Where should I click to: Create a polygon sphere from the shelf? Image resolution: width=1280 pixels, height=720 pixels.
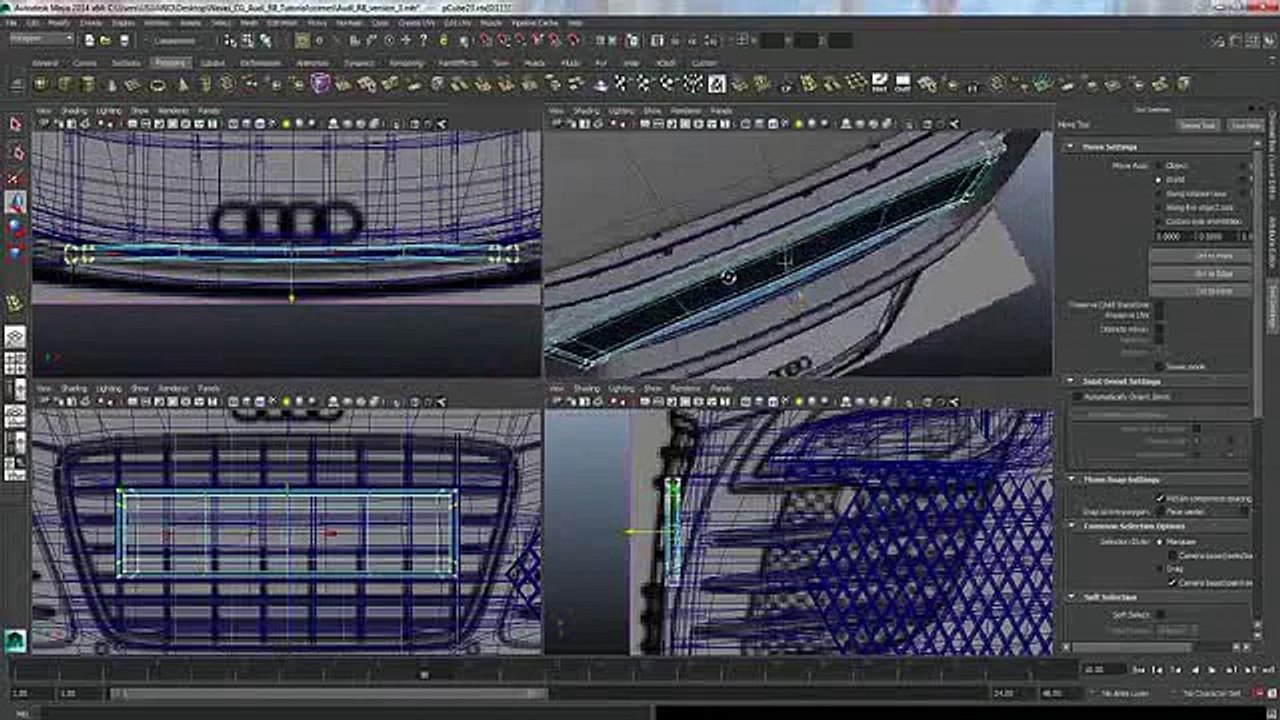tap(43, 84)
